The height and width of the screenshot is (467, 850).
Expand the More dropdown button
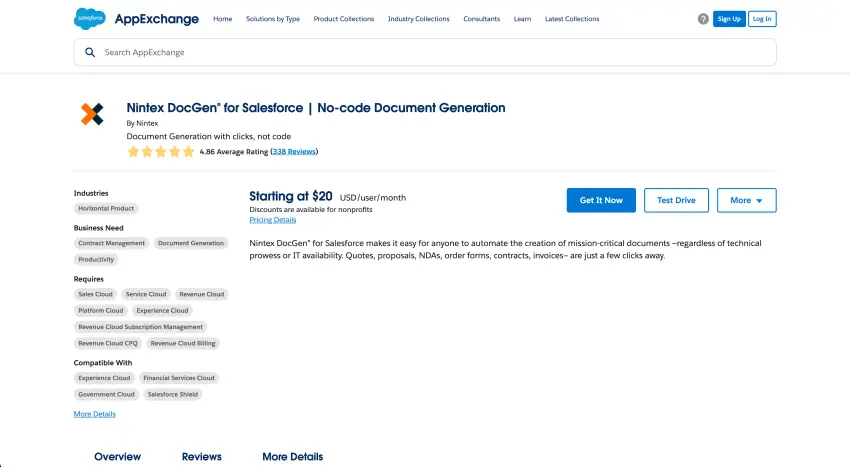[746, 200]
